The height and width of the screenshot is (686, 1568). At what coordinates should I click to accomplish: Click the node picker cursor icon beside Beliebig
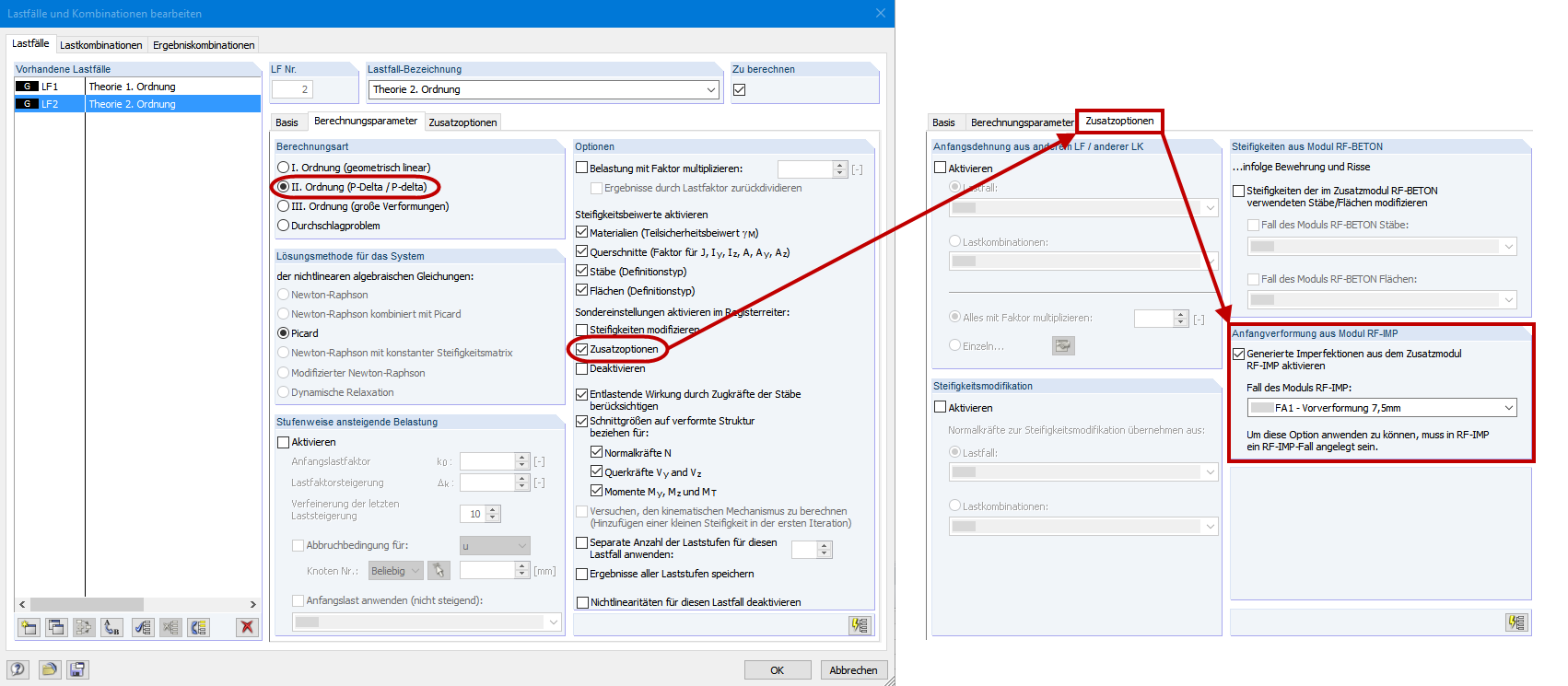[x=439, y=571]
